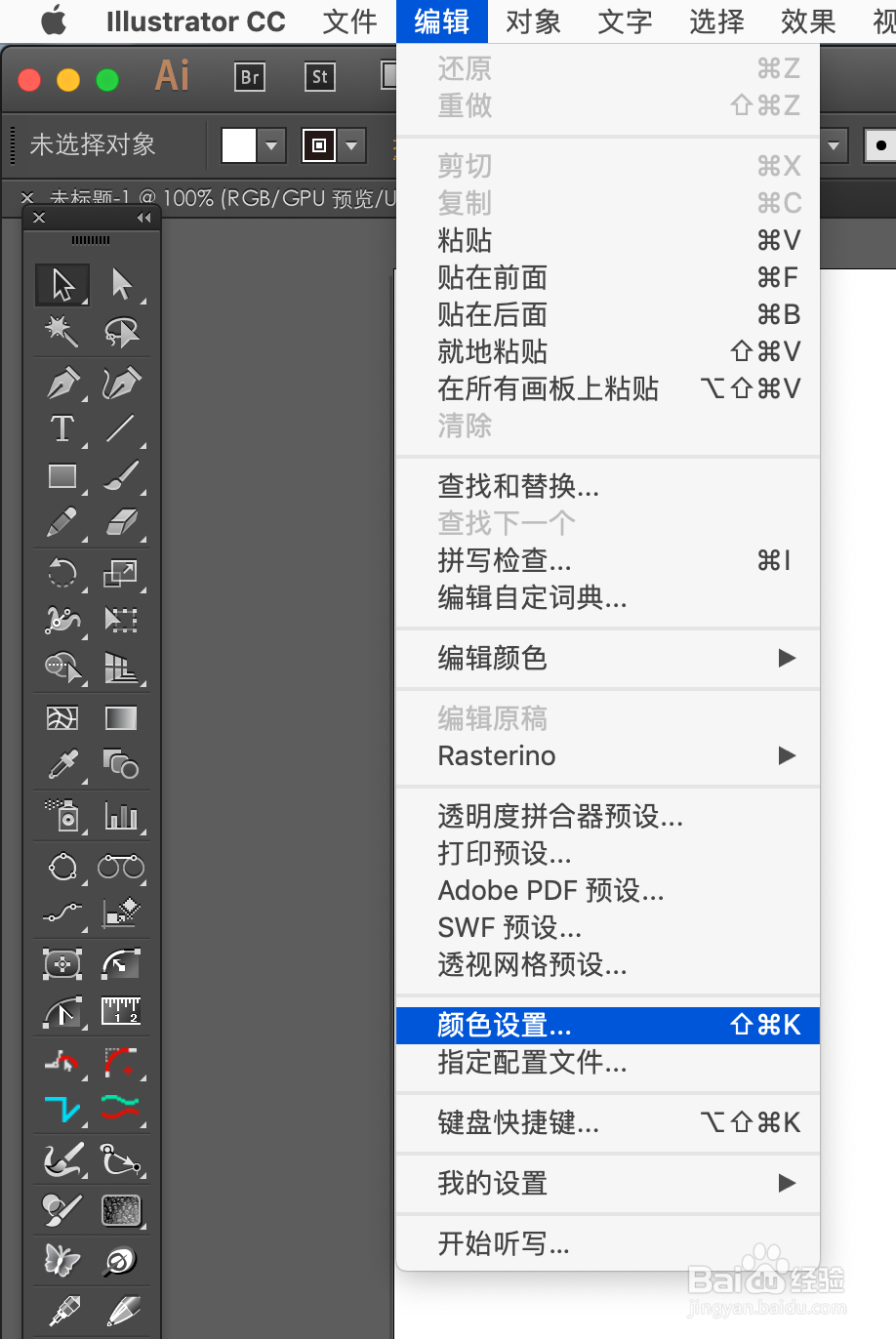Choose 在所有画板上粘贴 menu entry
This screenshot has height=1339, width=896.
pyautogui.click(x=608, y=388)
